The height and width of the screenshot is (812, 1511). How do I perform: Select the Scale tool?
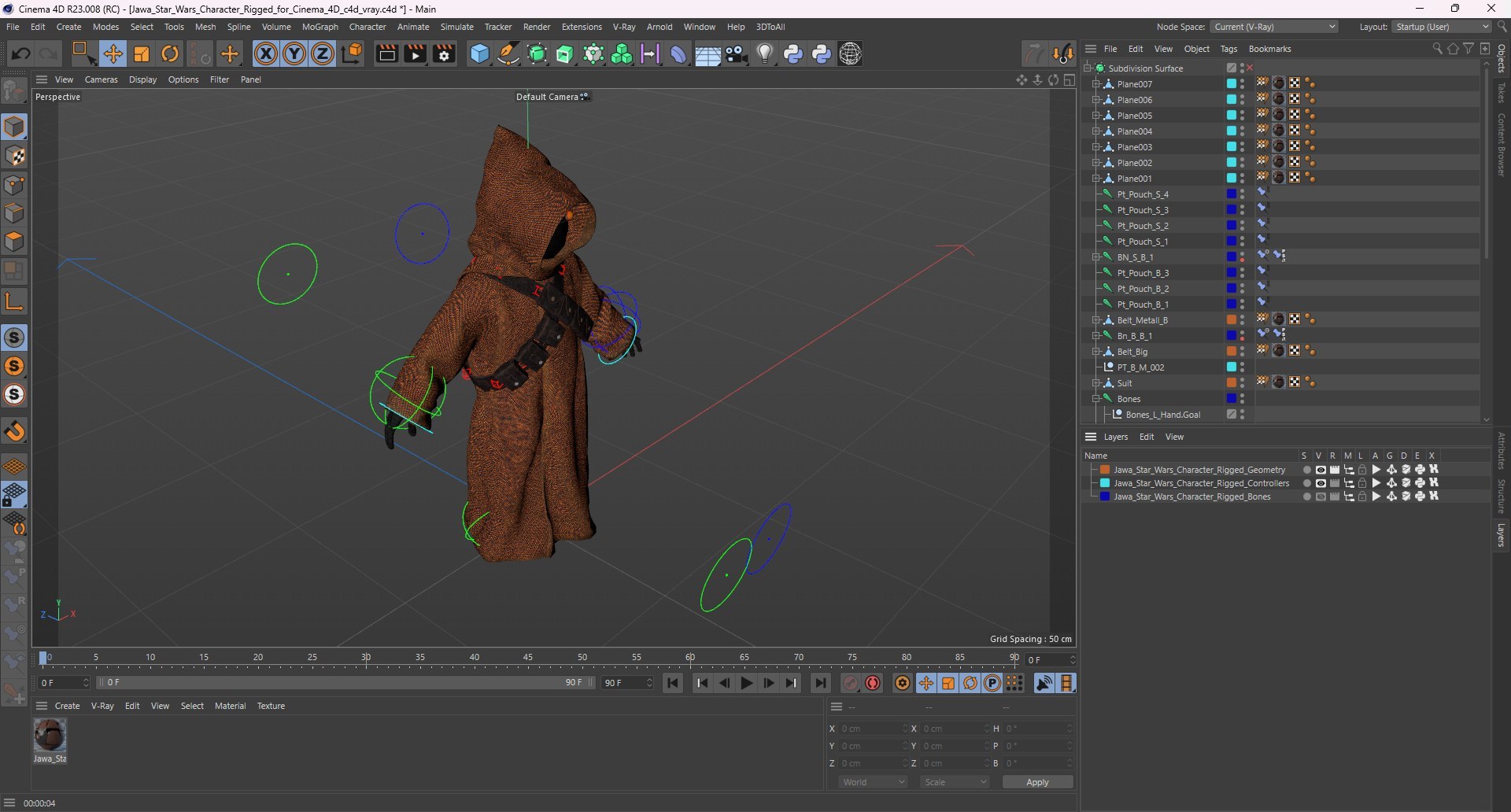(142, 54)
